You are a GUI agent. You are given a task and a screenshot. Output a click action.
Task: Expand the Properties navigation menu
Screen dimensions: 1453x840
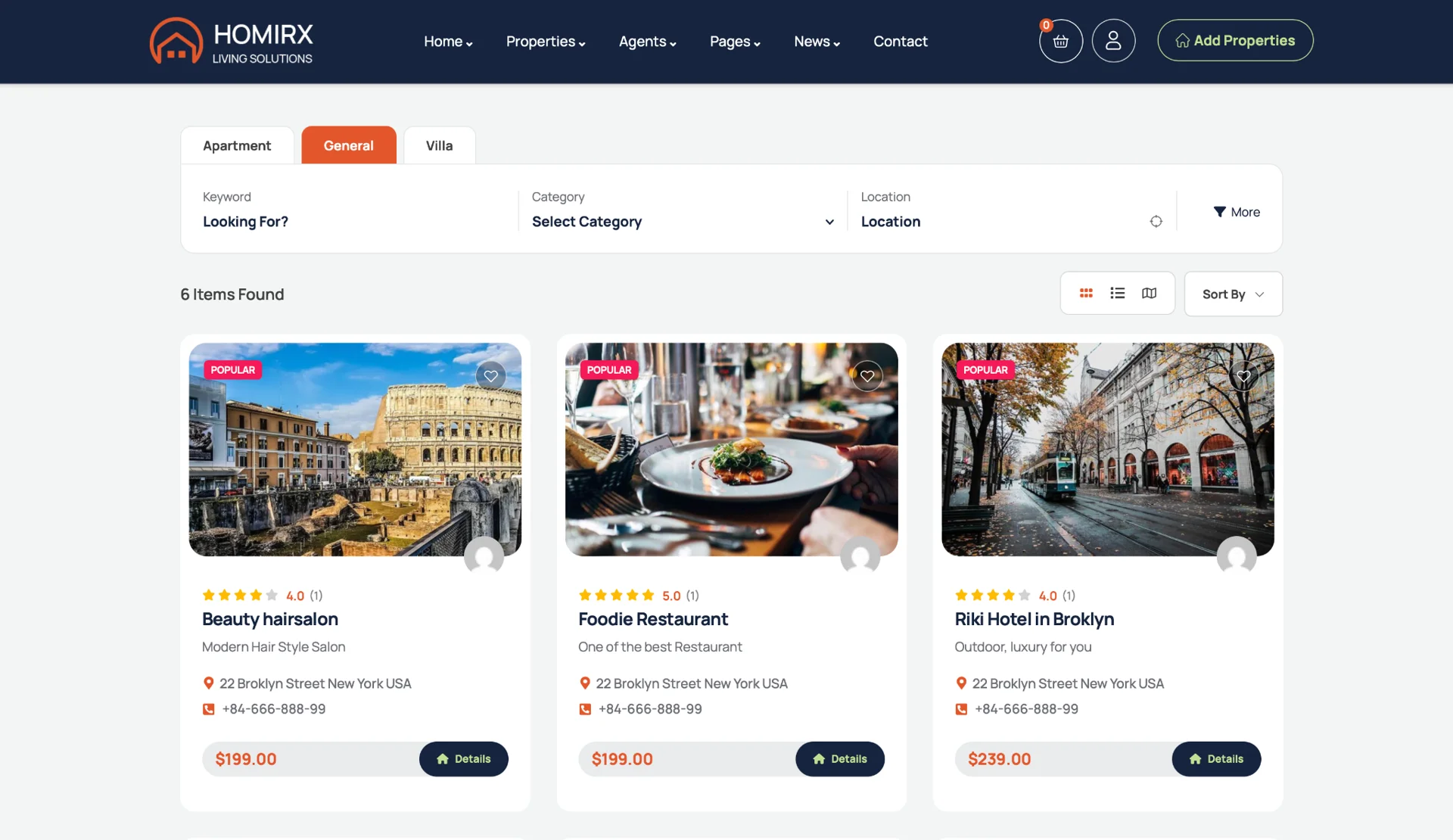coord(545,42)
